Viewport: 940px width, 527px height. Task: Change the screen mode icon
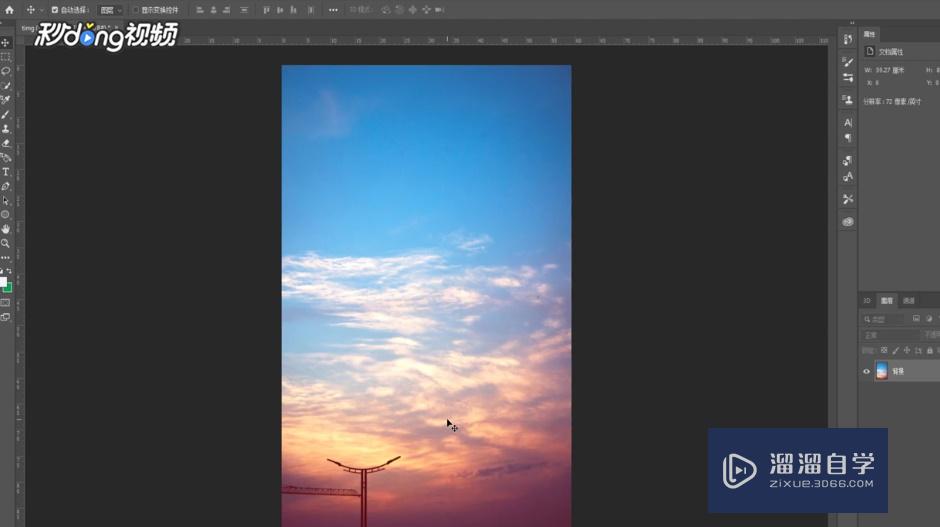pyautogui.click(x=5, y=317)
